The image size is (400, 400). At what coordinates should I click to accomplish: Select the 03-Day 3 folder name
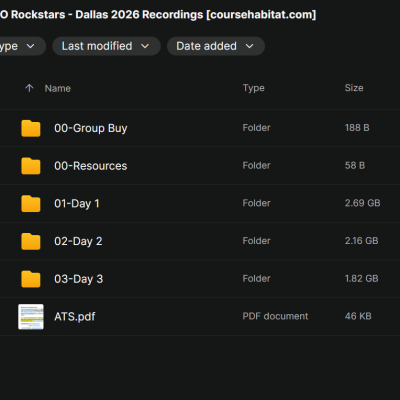(x=78, y=279)
